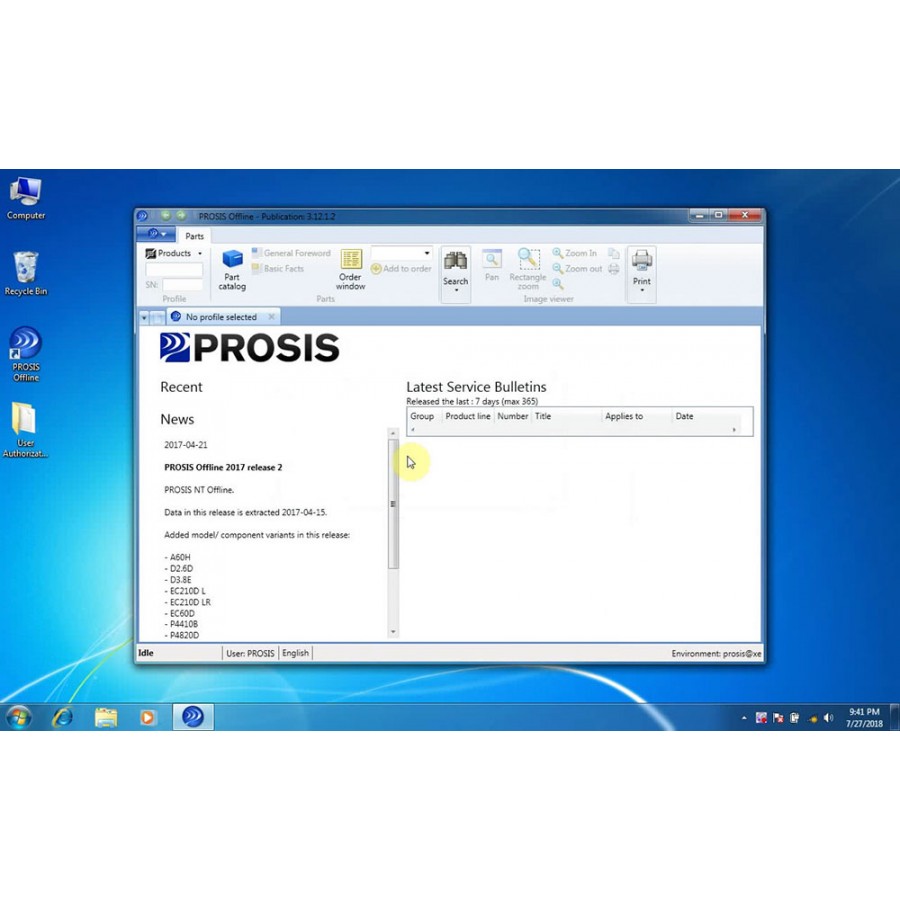Click the volume icon in system tray

(x=828, y=718)
